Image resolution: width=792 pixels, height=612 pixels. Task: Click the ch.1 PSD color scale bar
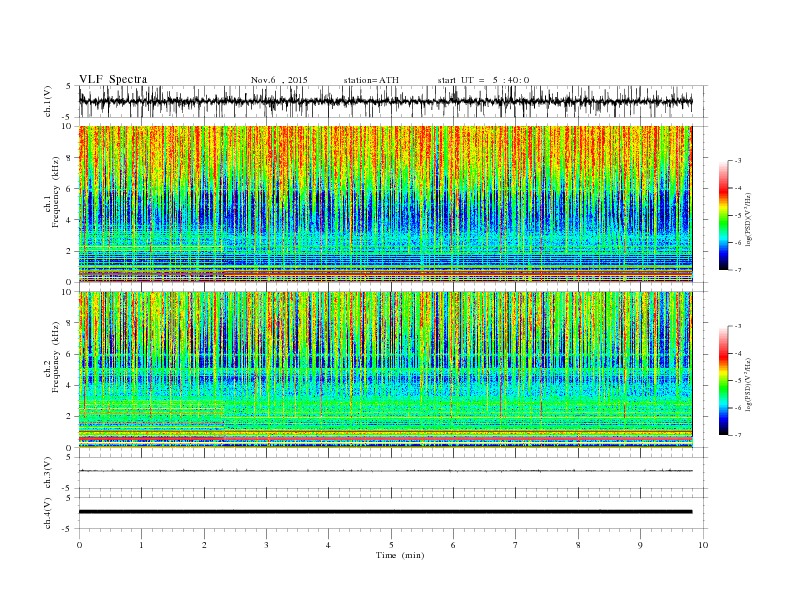point(724,215)
